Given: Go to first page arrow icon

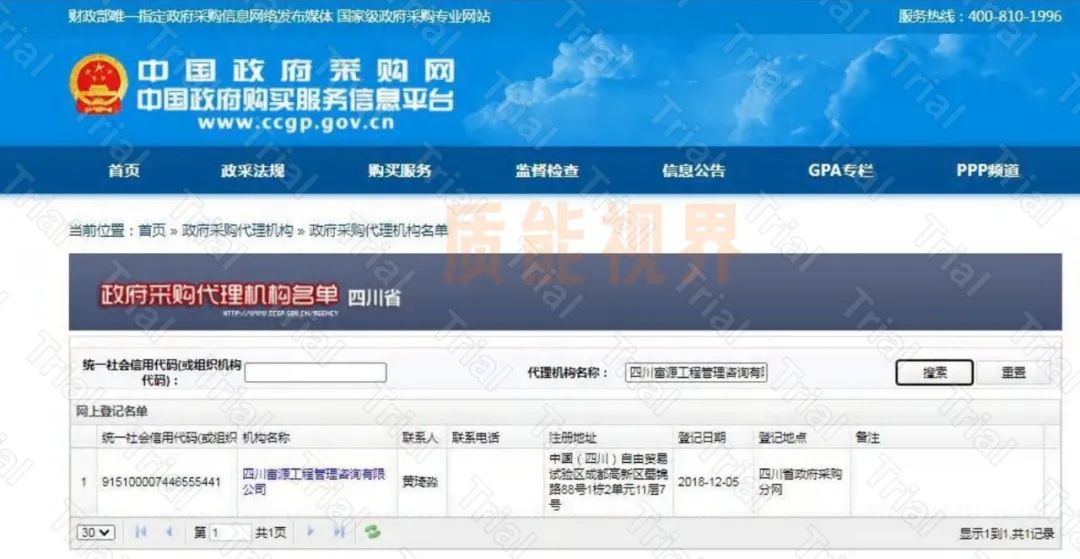Looking at the screenshot, I should coord(141,532).
